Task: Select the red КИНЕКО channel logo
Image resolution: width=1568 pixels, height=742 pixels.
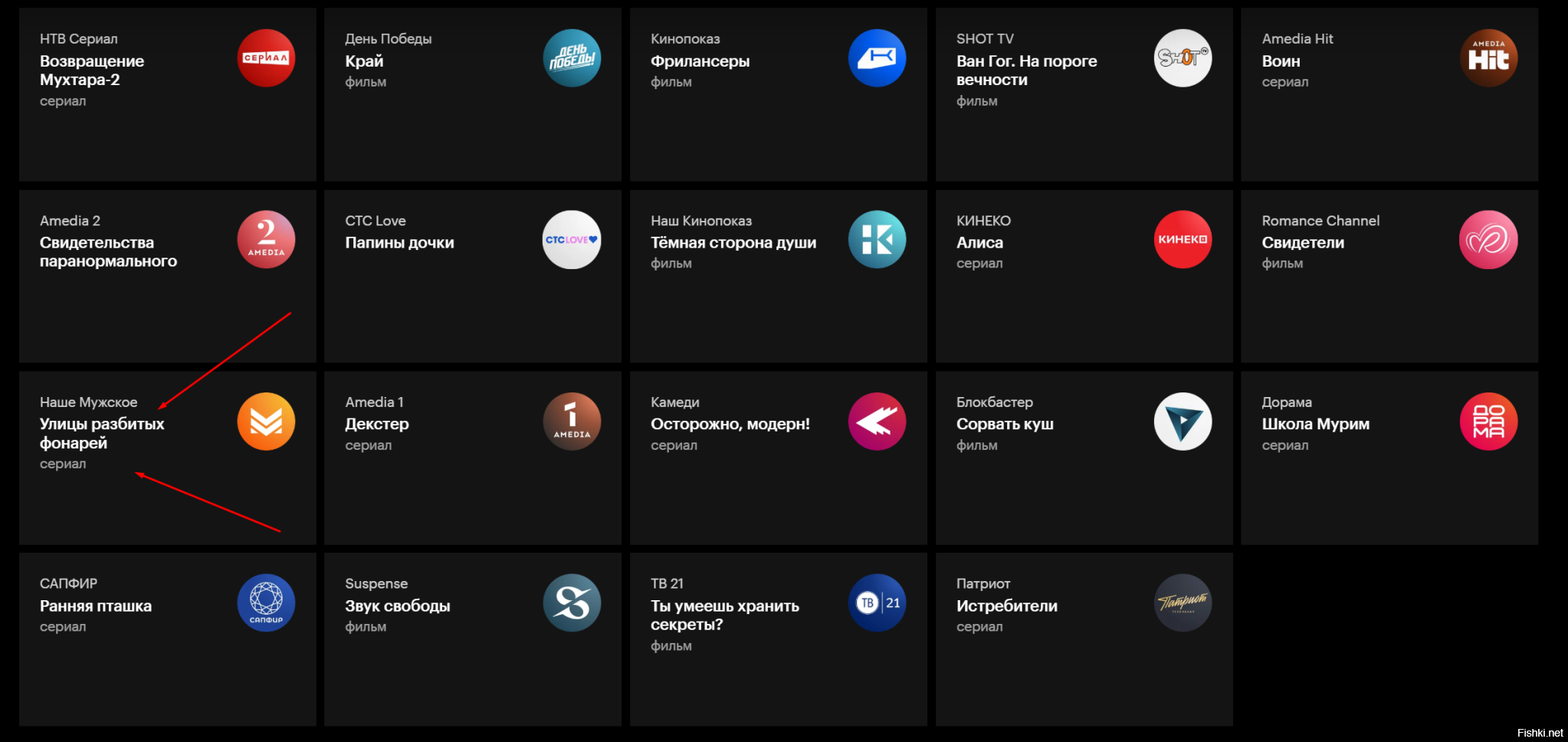Action: click(1183, 240)
